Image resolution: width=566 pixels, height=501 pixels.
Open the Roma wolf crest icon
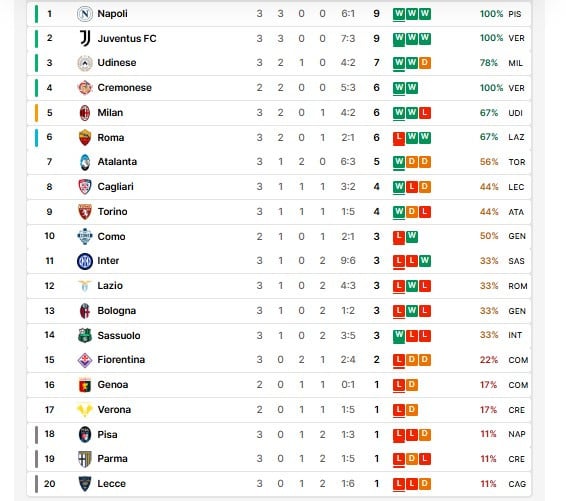pos(85,138)
